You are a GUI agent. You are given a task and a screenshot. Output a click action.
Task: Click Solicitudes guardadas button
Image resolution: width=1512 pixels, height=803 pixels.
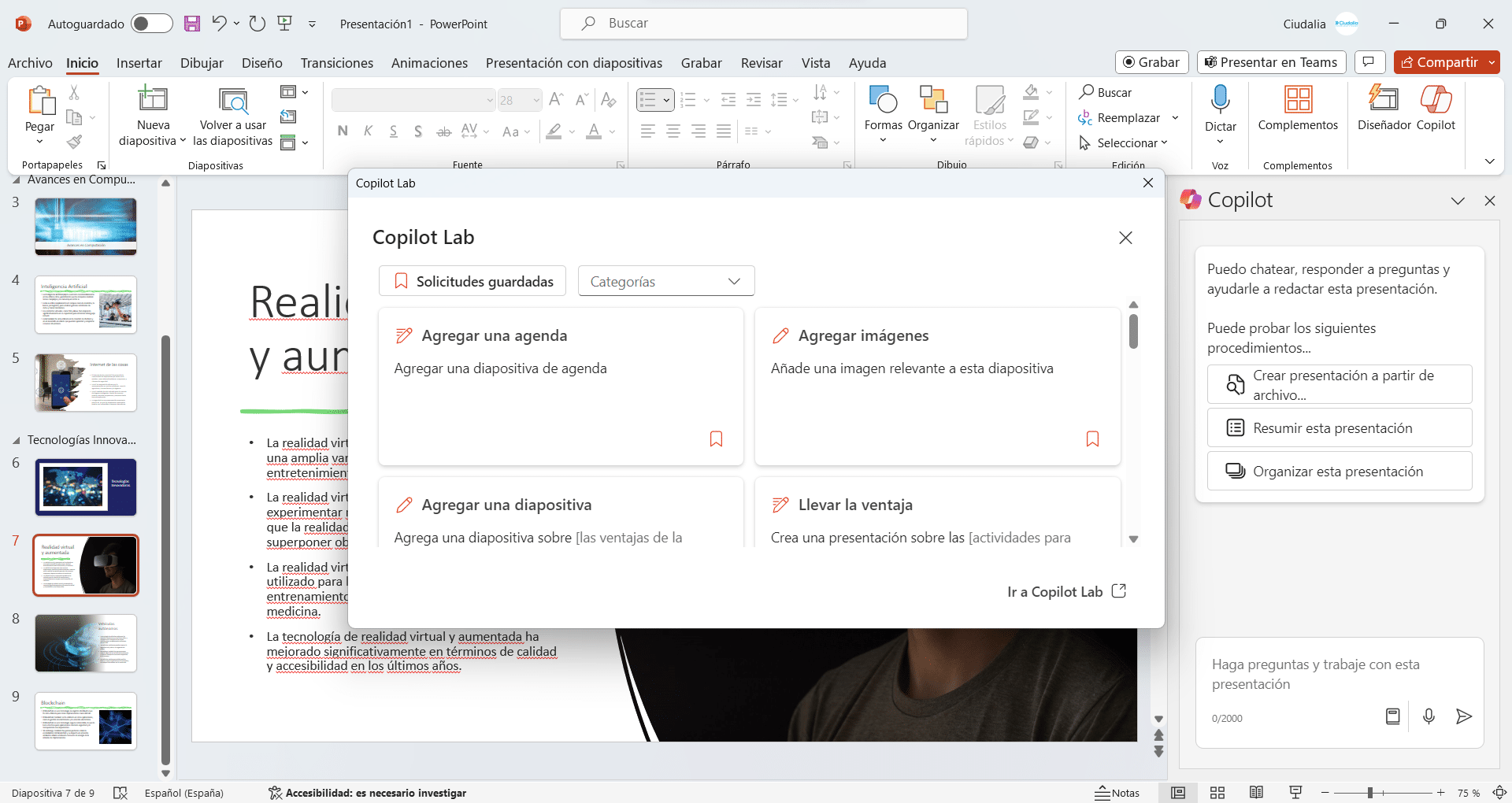point(472,281)
